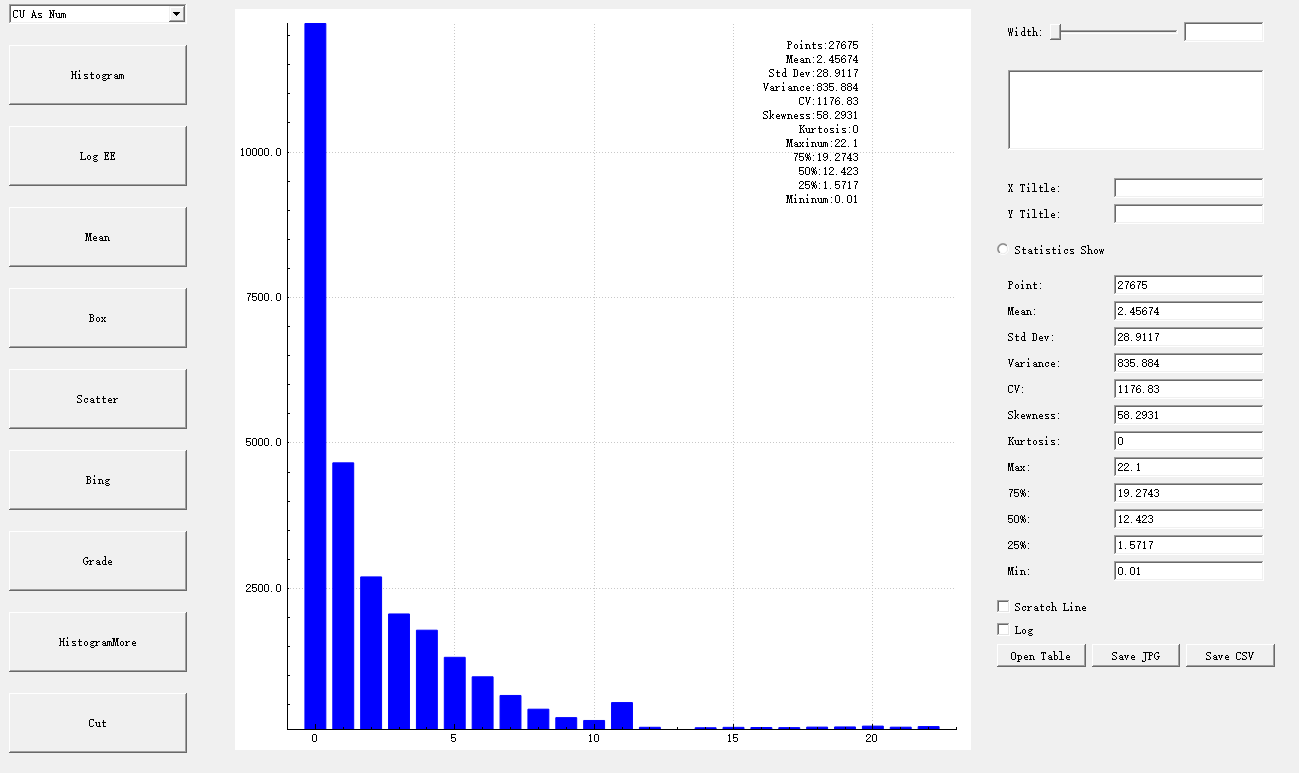Screen dimensions: 1299x773
Task: Focus the Y Tiltle text field
Action: point(1188,214)
